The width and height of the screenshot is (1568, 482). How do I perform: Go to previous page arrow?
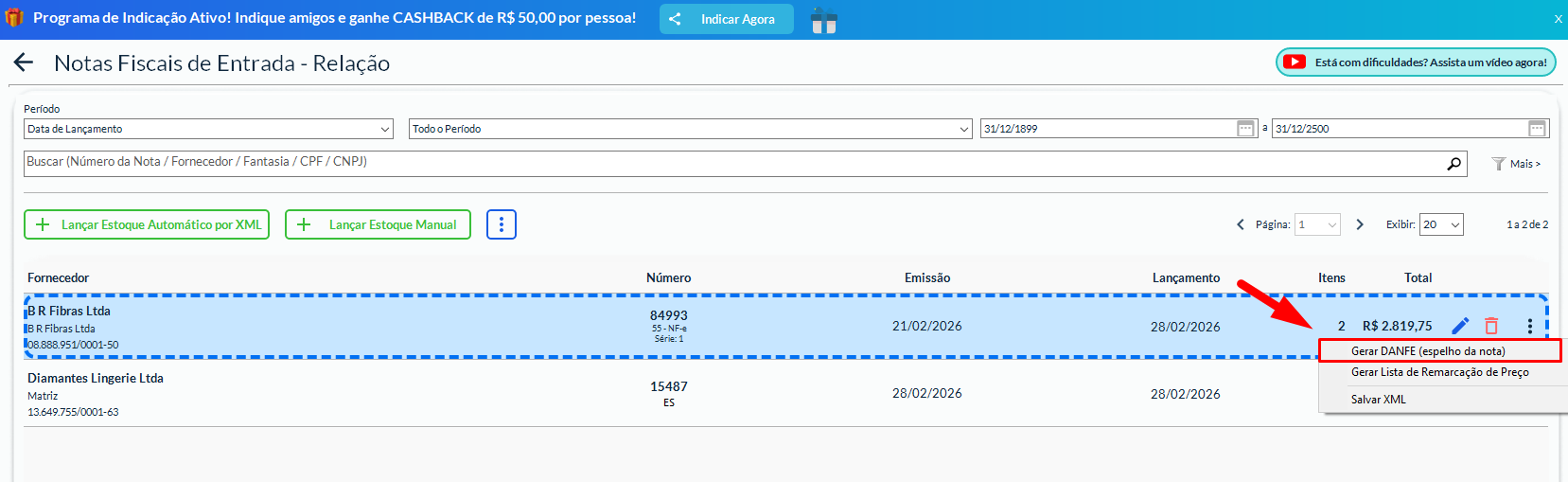point(1241,224)
